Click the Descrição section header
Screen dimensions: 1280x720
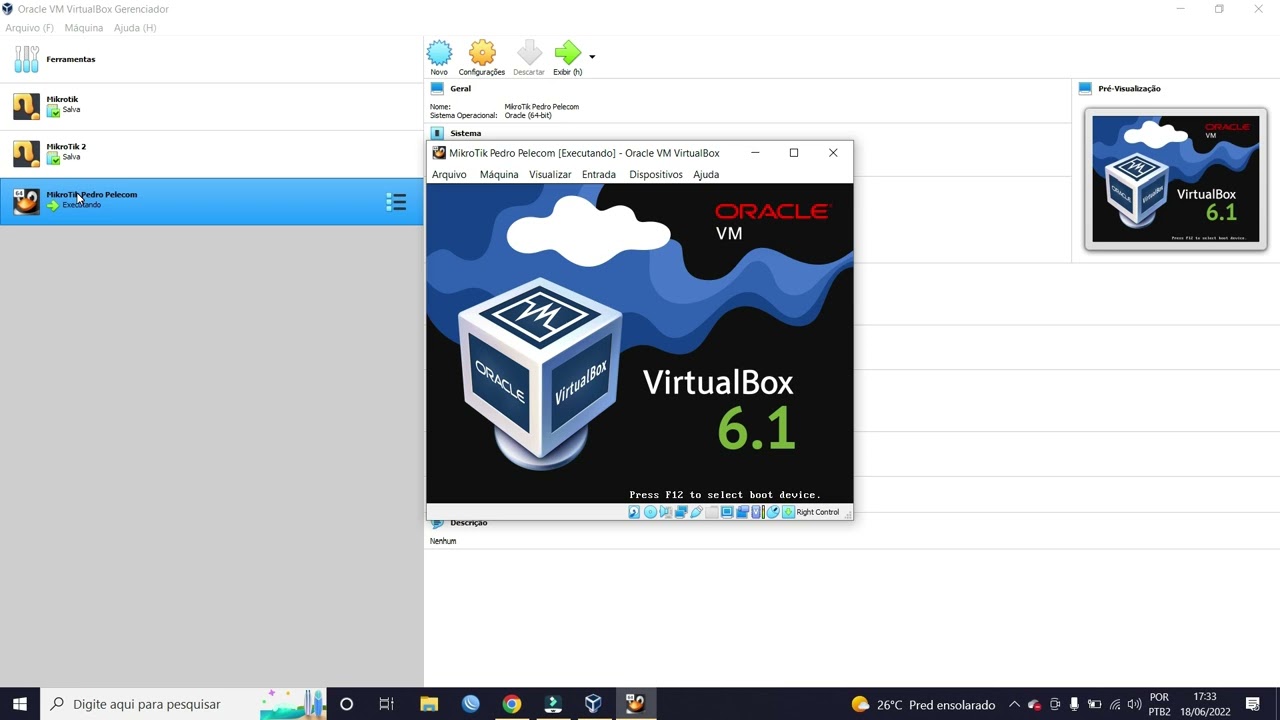[469, 523]
